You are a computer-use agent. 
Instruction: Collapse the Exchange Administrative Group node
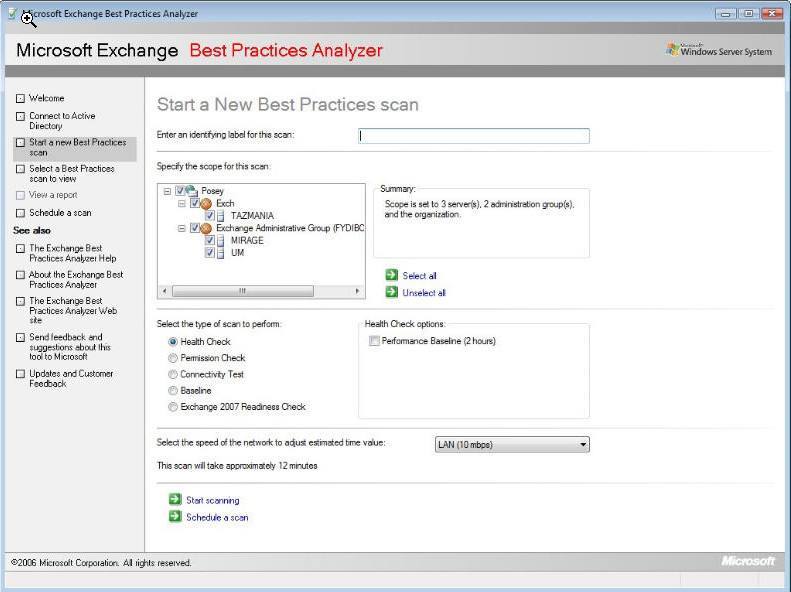pos(182,228)
